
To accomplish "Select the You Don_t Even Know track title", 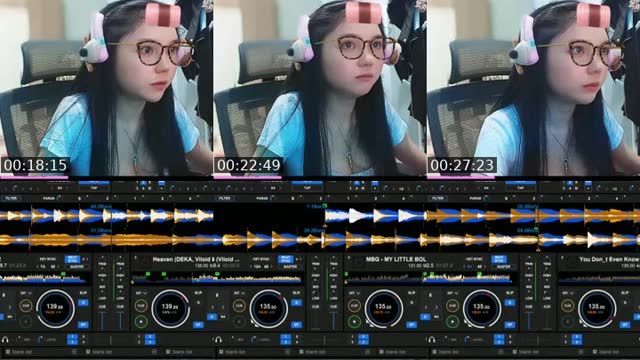I will click(609, 259).
